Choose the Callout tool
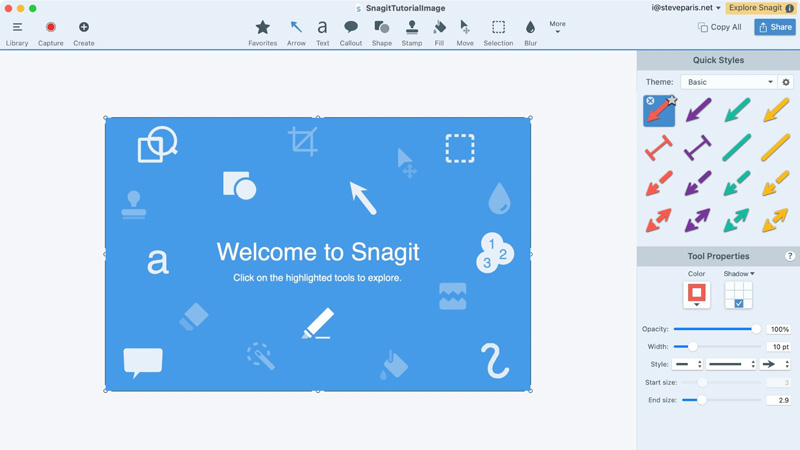Viewport: 800px width, 450px height. tap(351, 34)
